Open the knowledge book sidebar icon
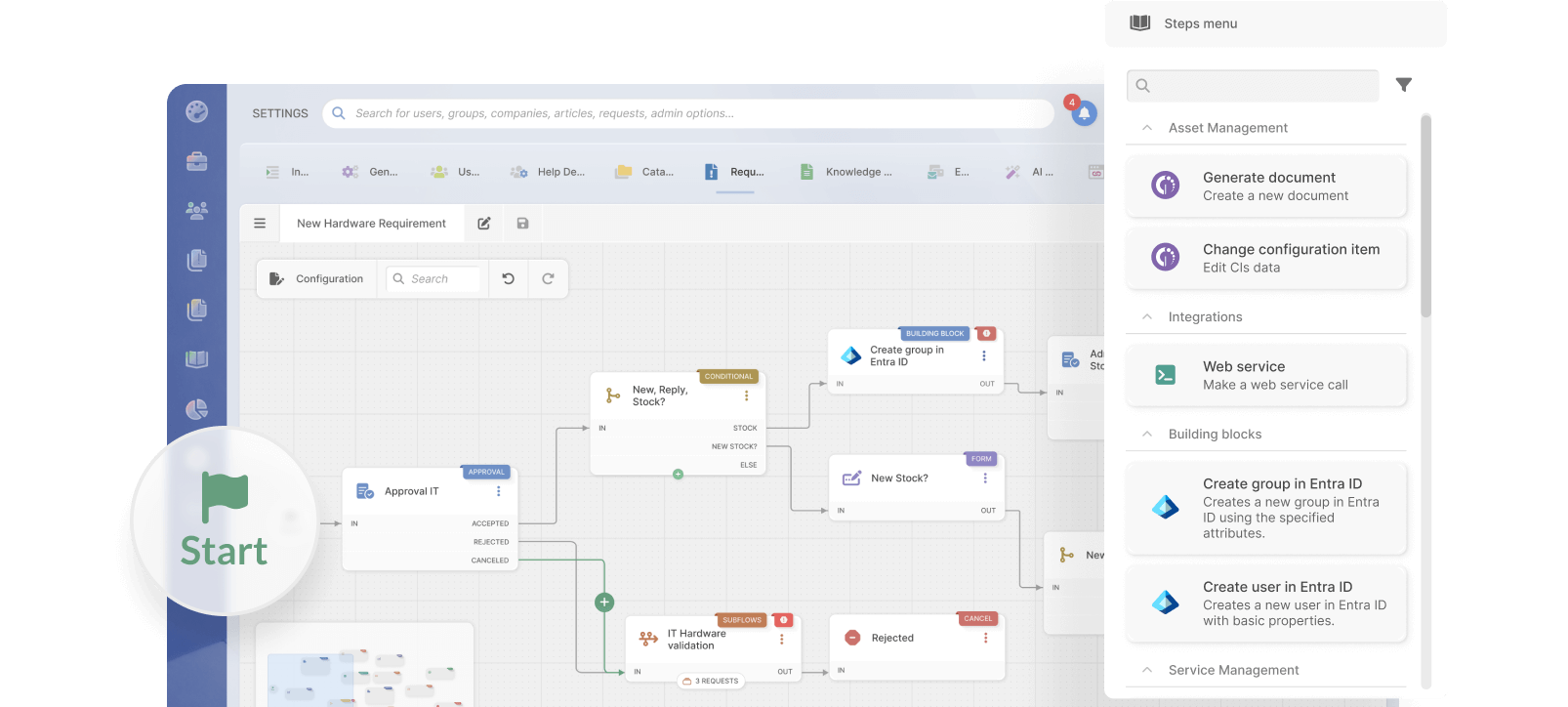This screenshot has width=1568, height=707. pos(197,359)
